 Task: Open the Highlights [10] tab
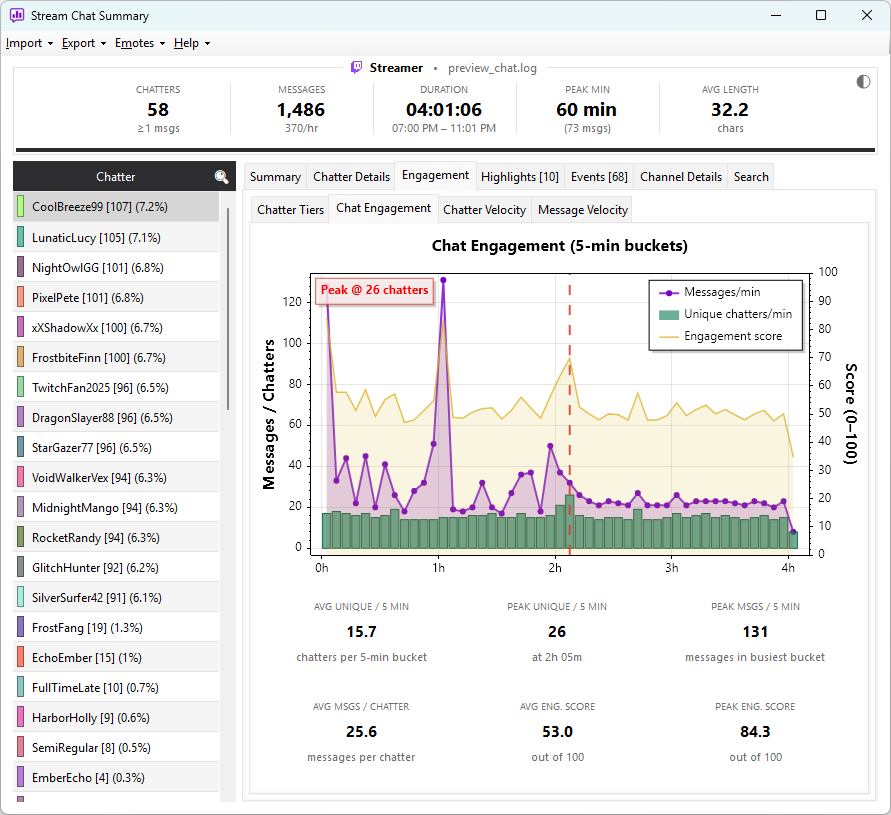pos(519,177)
